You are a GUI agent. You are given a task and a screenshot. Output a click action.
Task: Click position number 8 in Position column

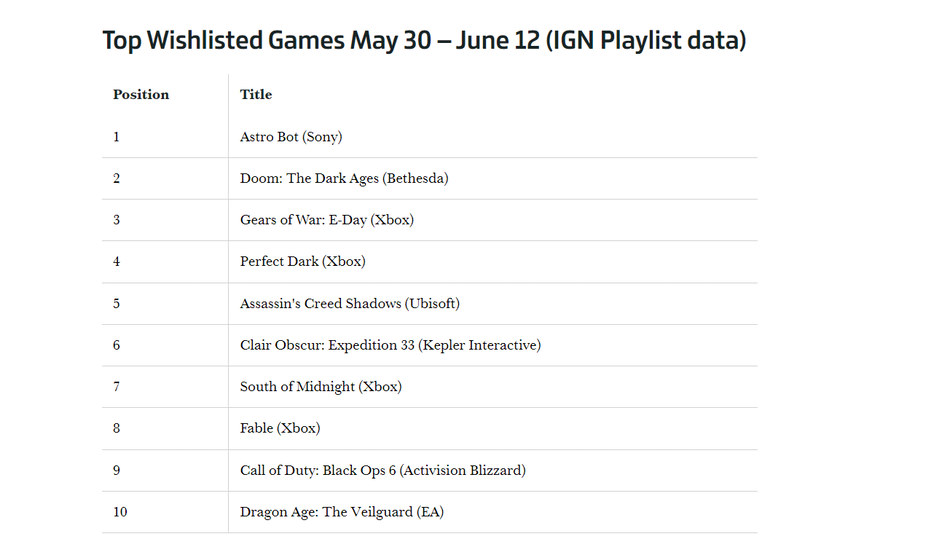pyautogui.click(x=117, y=428)
